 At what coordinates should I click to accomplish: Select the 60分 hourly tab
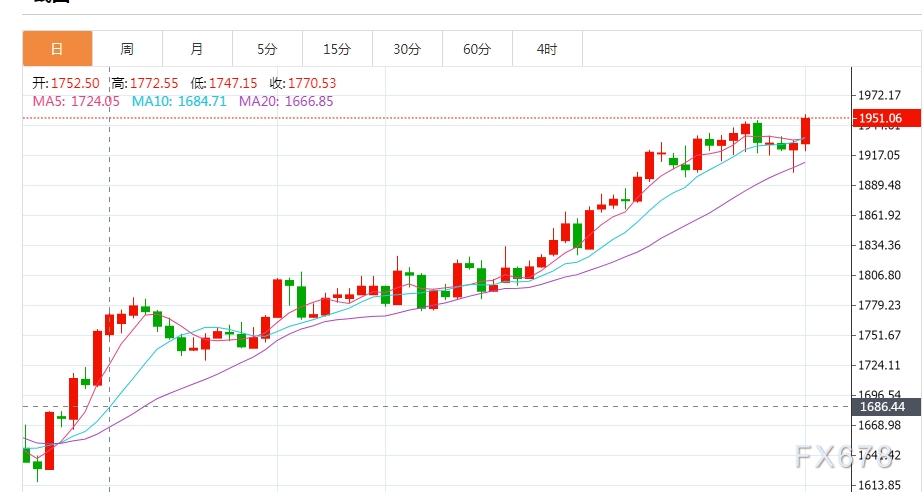coord(477,49)
